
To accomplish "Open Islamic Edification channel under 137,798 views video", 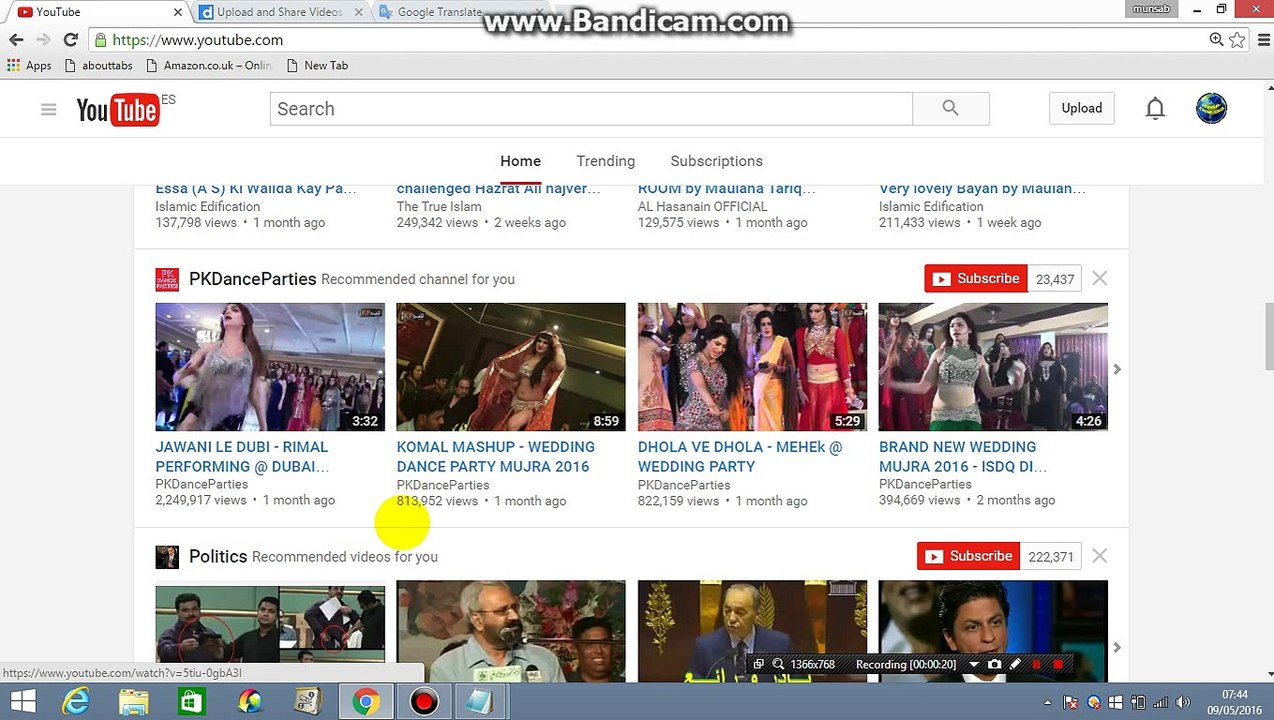I will 207,206.
